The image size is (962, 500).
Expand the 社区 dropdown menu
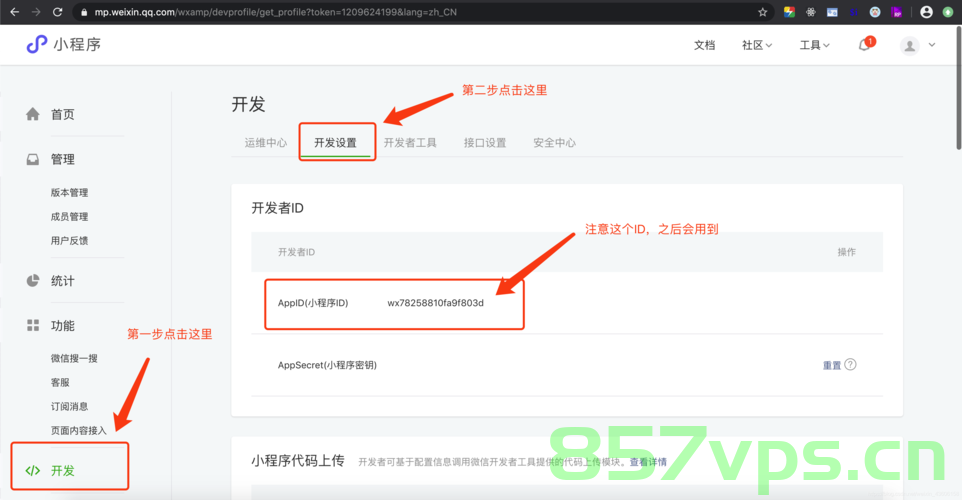[x=756, y=45]
